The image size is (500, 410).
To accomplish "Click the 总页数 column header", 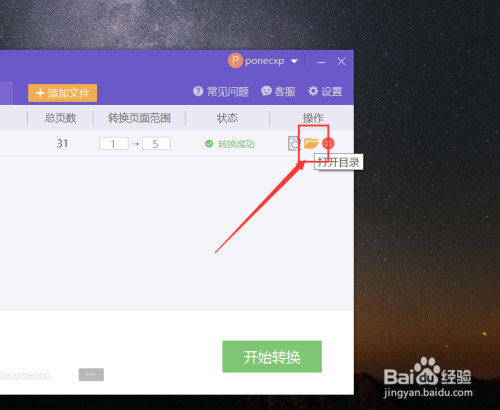I will (60, 118).
